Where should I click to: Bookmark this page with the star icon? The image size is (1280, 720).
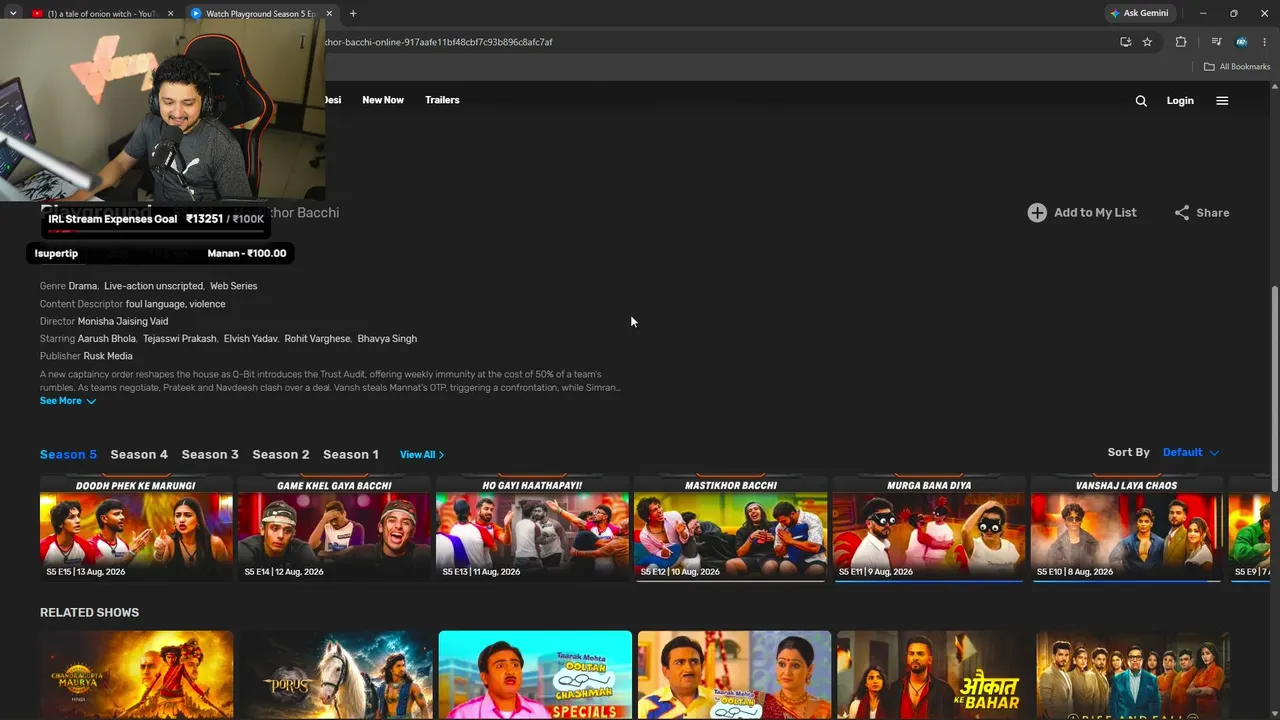[x=1147, y=42]
